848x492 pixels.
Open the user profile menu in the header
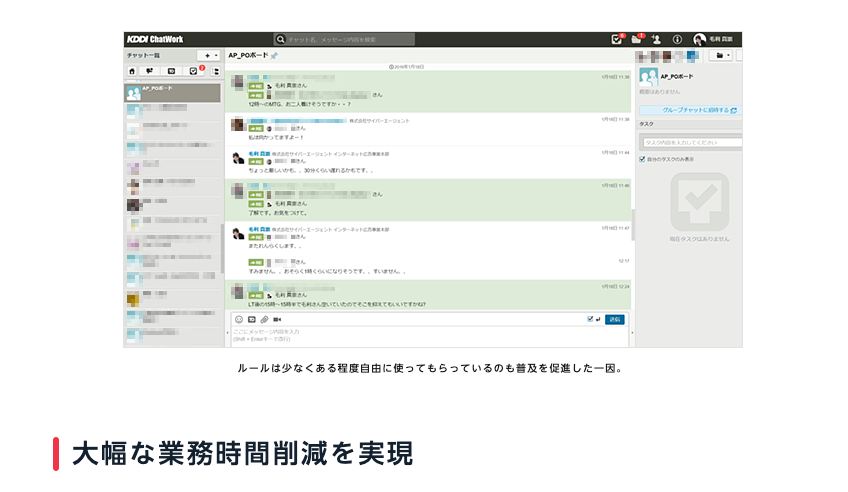click(713, 39)
